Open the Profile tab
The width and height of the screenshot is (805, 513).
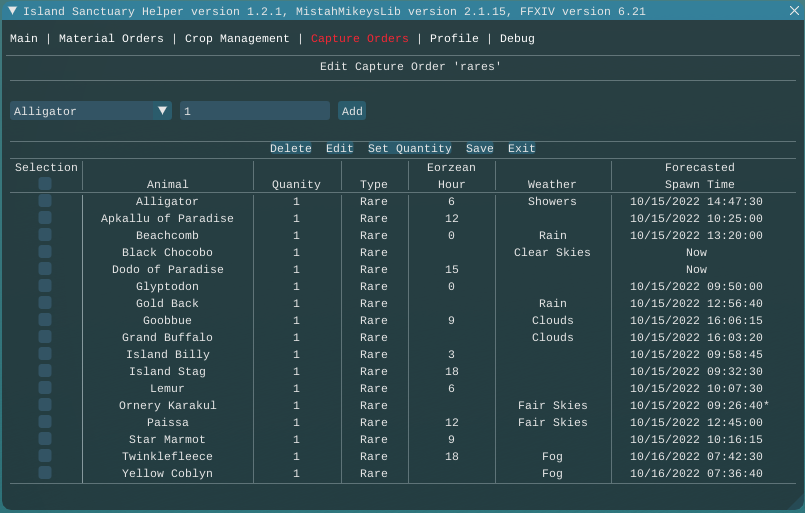pos(454,39)
